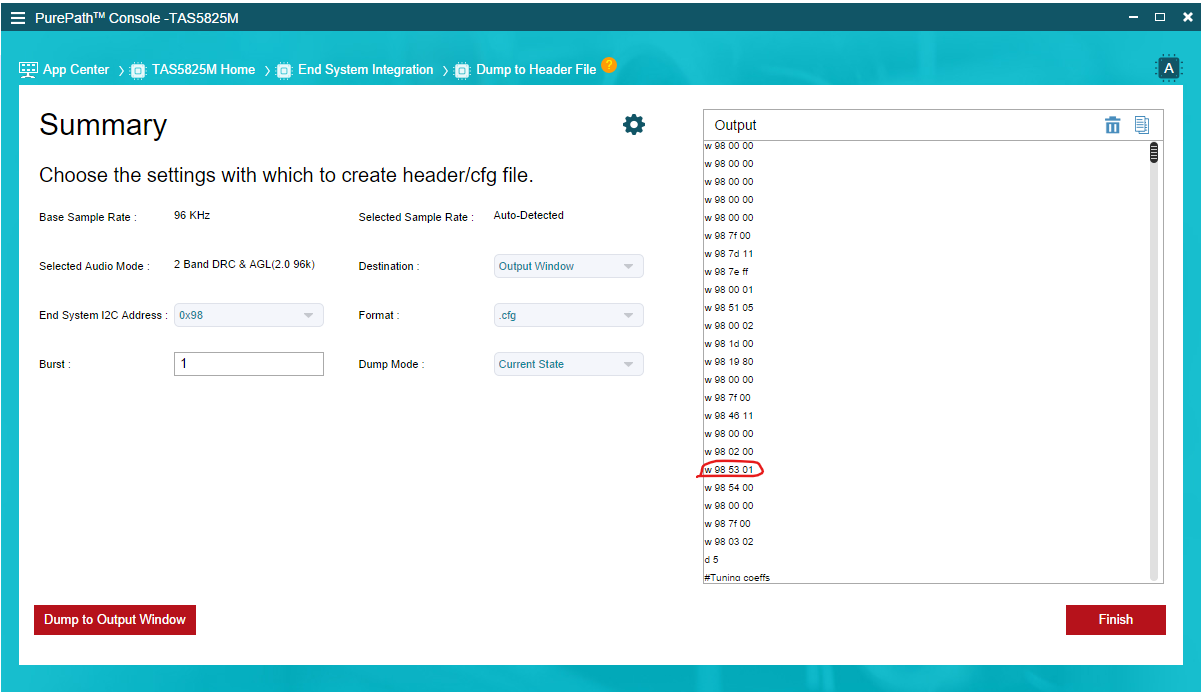Select Dump to Header File breadcrumb

pyautogui.click(x=536, y=70)
